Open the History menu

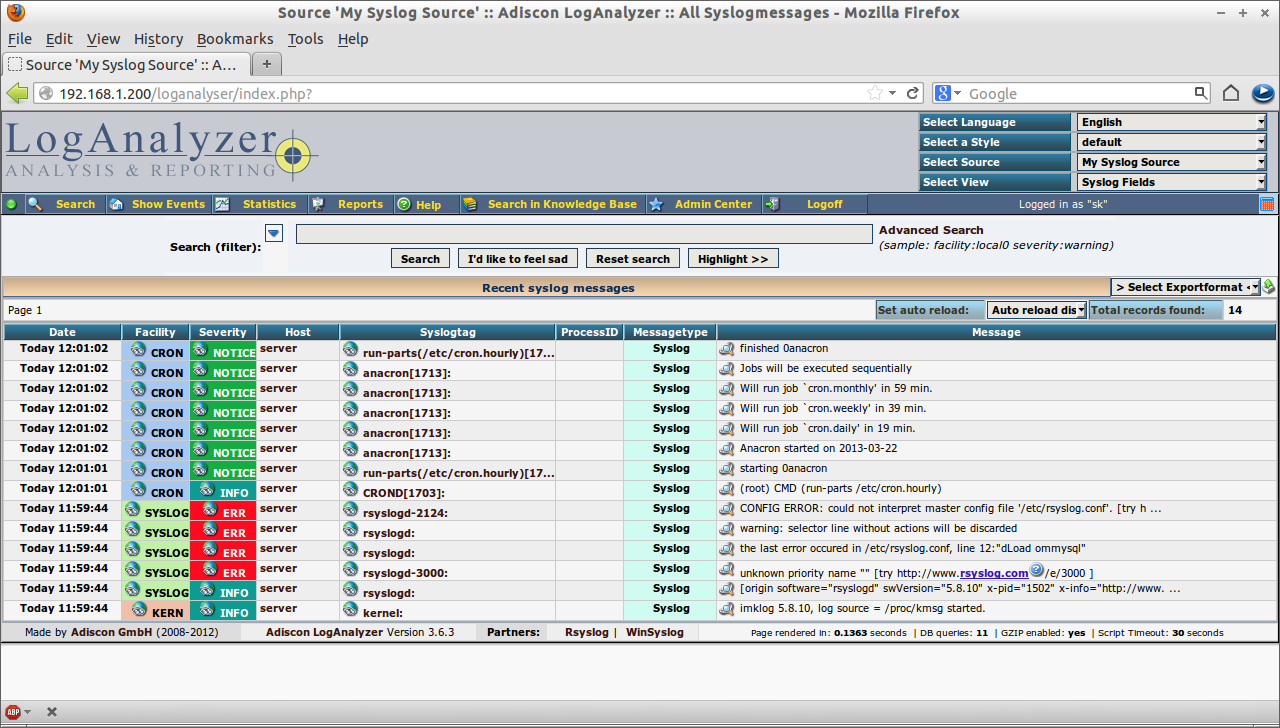[158, 39]
